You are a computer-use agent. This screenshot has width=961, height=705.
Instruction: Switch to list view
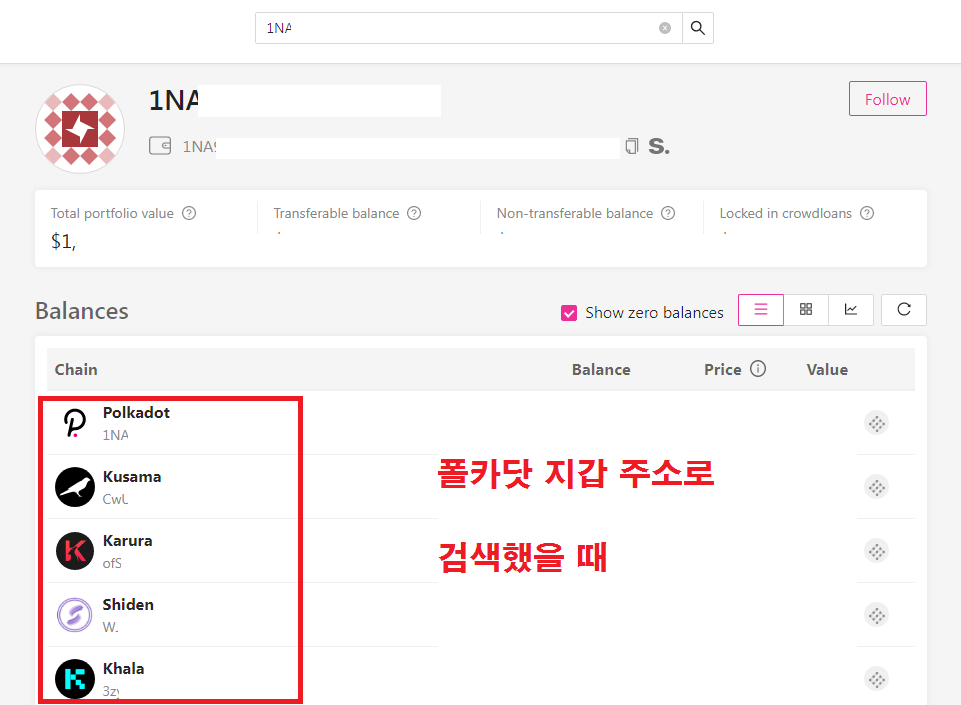tap(761, 310)
